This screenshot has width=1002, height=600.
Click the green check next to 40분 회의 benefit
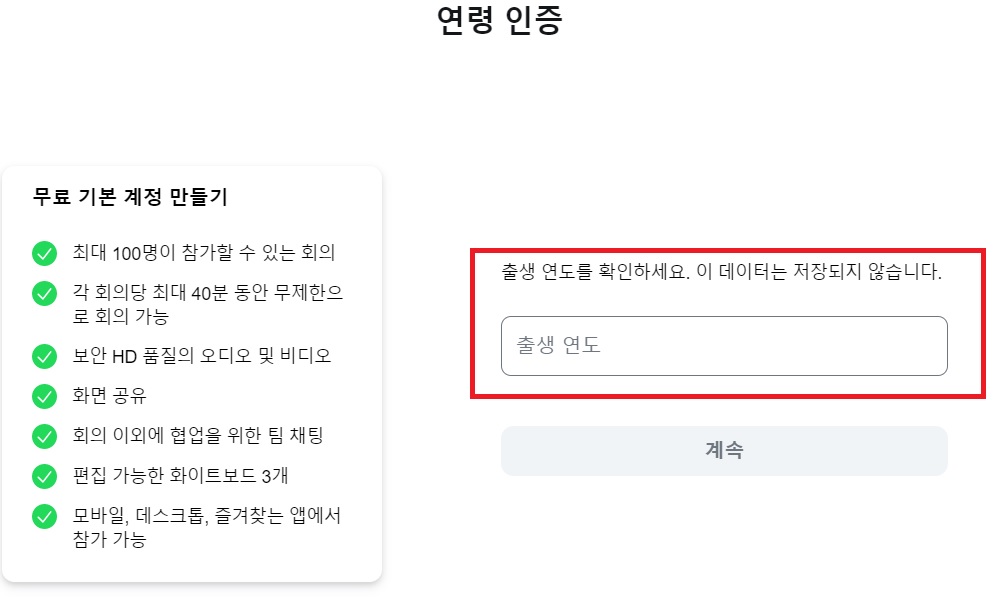44,291
